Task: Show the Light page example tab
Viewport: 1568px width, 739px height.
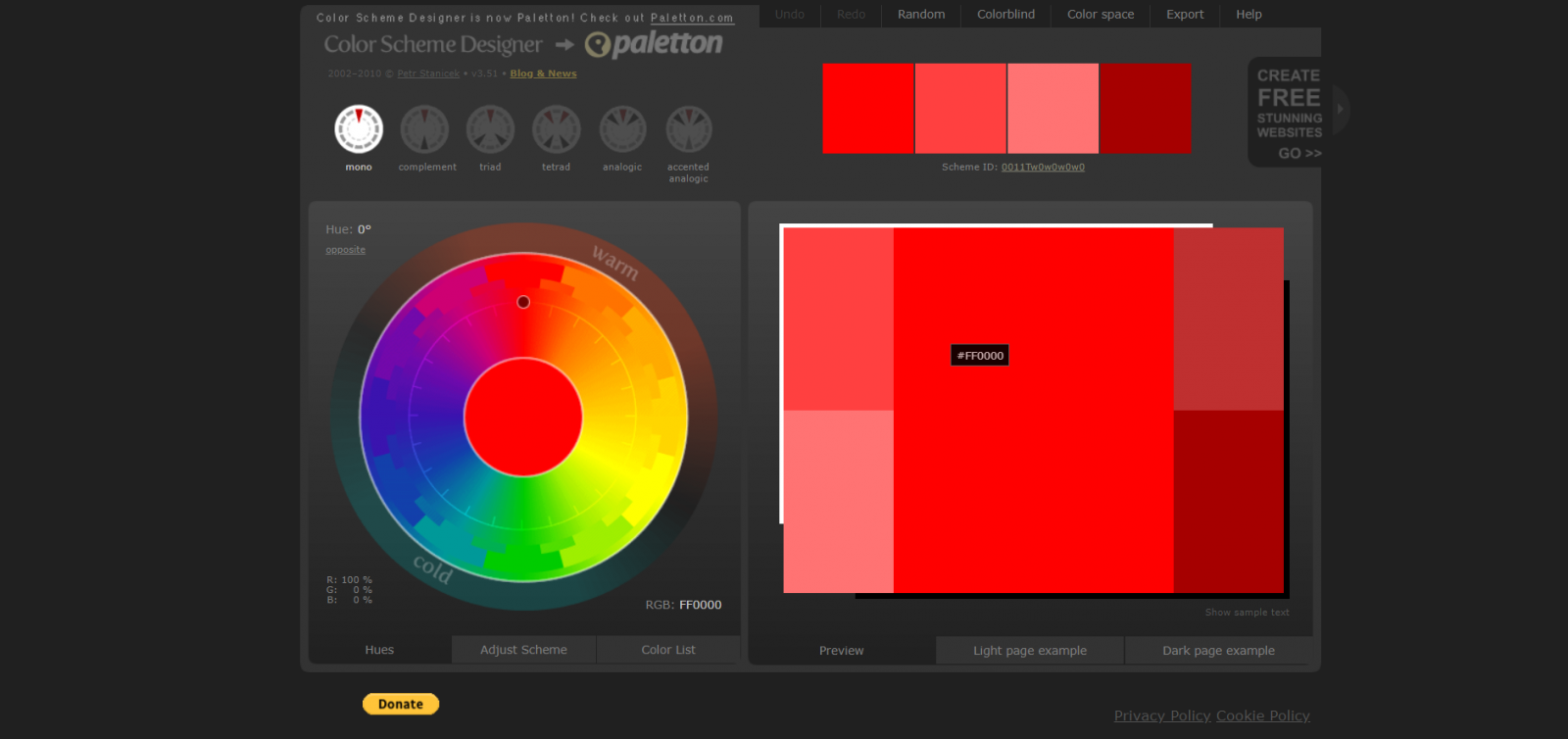Action: [1029, 651]
